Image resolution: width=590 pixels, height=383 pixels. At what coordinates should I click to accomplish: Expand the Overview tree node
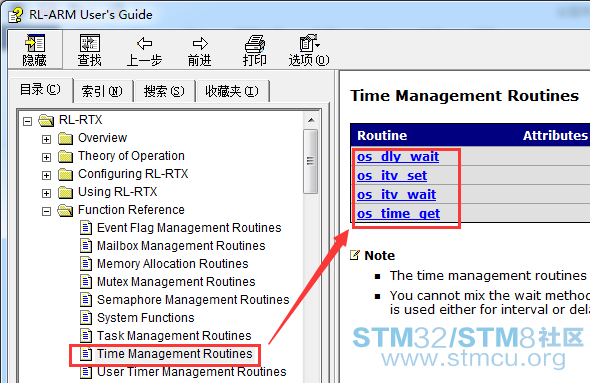pyautogui.click(x=46, y=140)
